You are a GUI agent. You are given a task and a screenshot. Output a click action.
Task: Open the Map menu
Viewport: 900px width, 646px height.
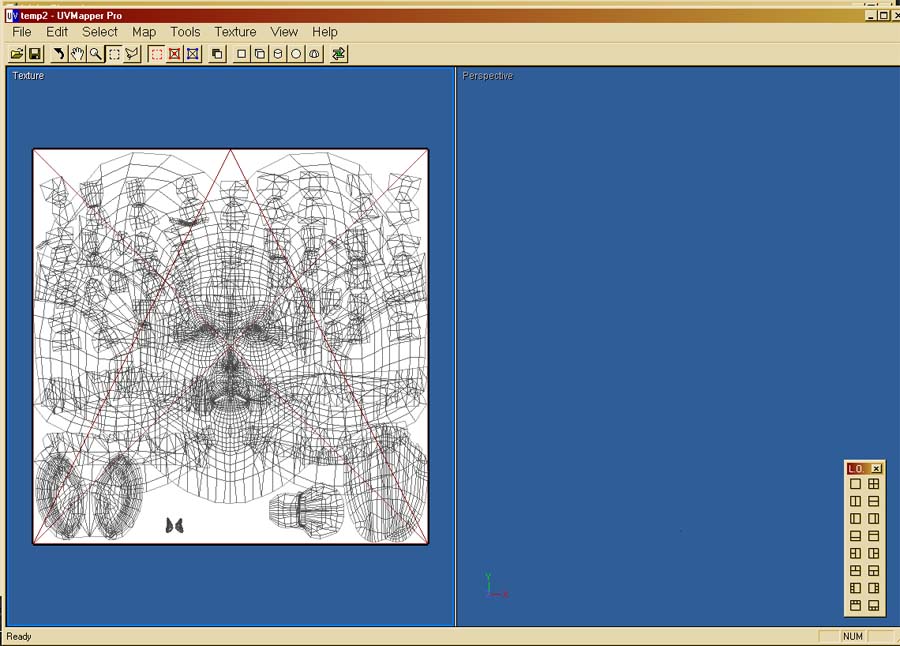144,32
